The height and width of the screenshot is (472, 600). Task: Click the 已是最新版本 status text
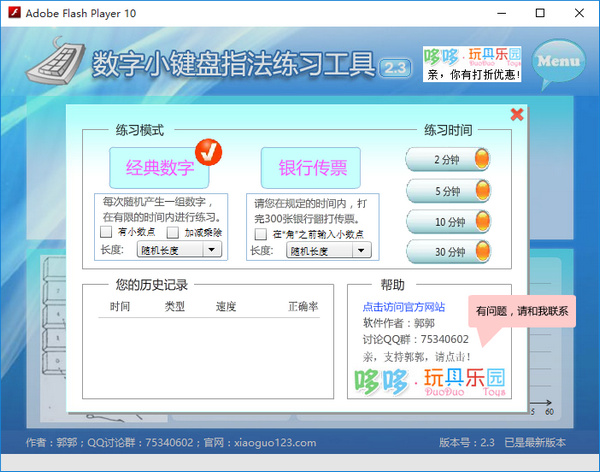[x=535, y=443]
